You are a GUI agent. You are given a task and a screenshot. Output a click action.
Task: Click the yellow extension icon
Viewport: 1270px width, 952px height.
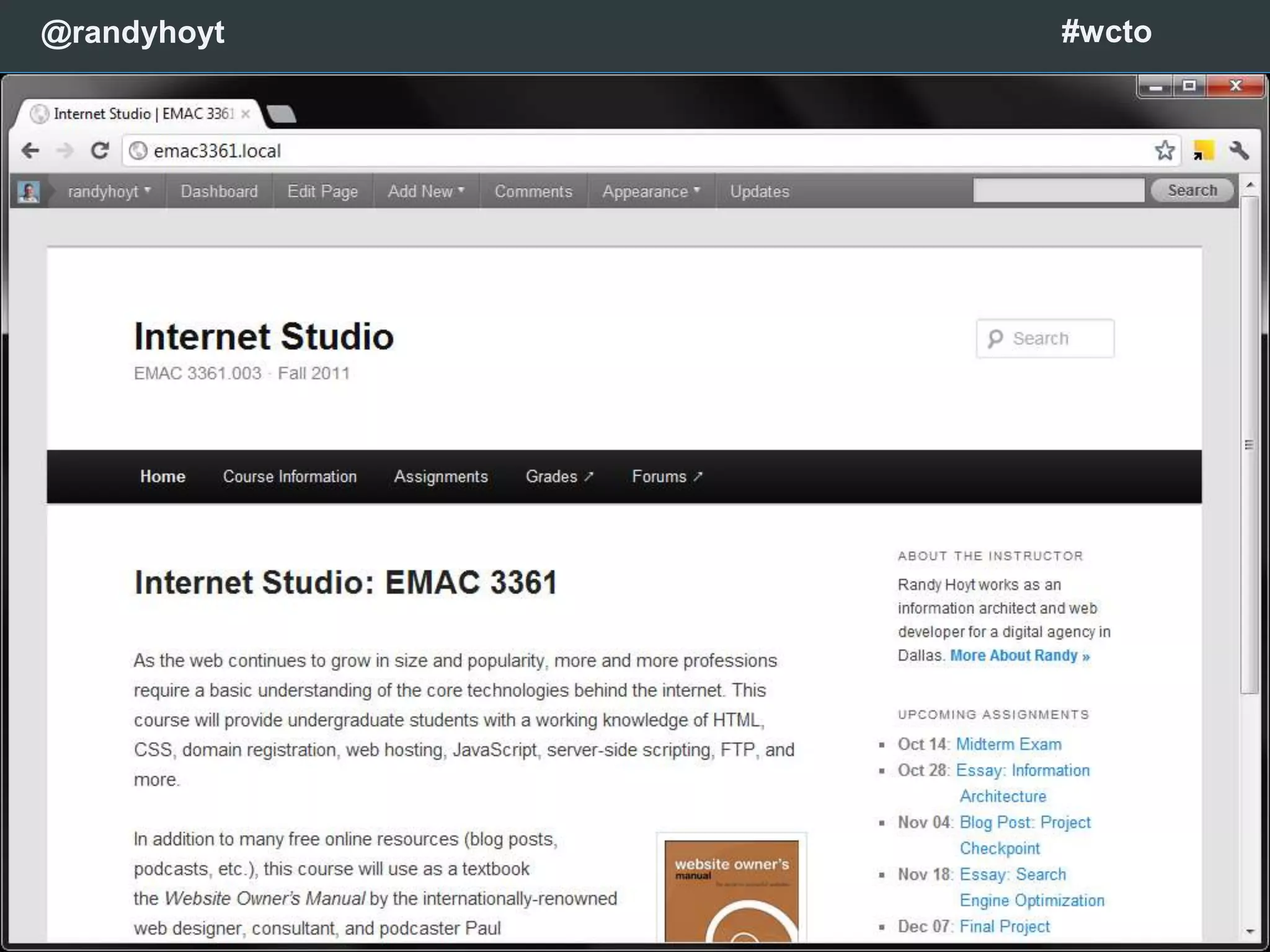tap(1203, 151)
